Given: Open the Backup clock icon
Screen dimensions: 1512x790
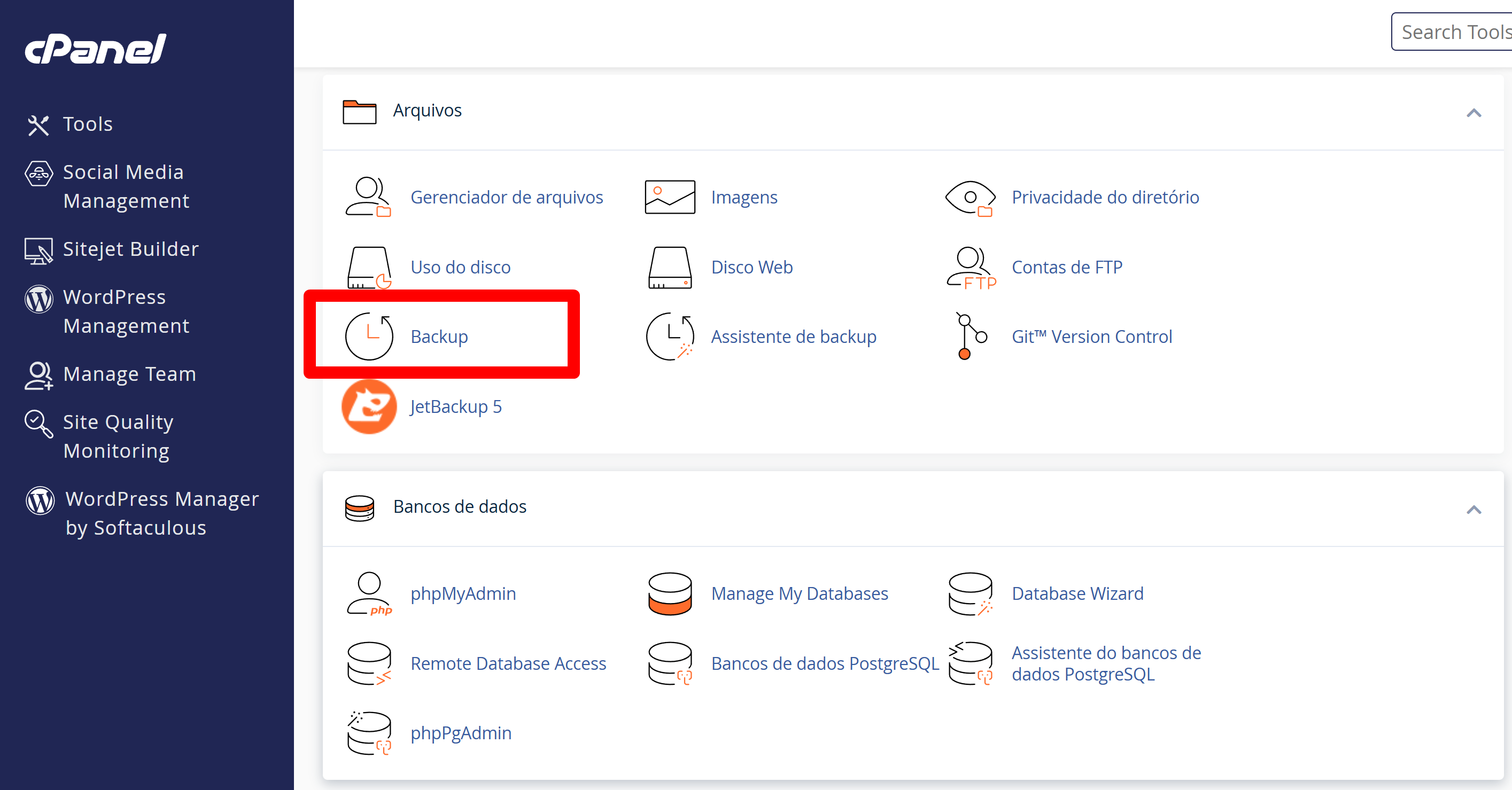Looking at the screenshot, I should (369, 336).
